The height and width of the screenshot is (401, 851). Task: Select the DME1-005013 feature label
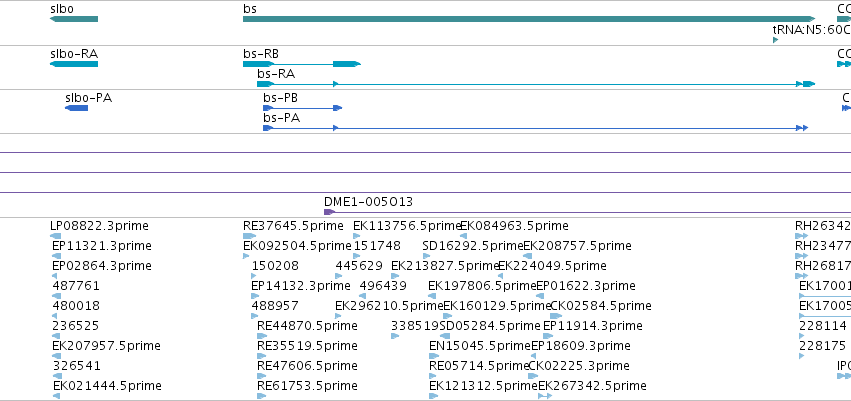(369, 202)
